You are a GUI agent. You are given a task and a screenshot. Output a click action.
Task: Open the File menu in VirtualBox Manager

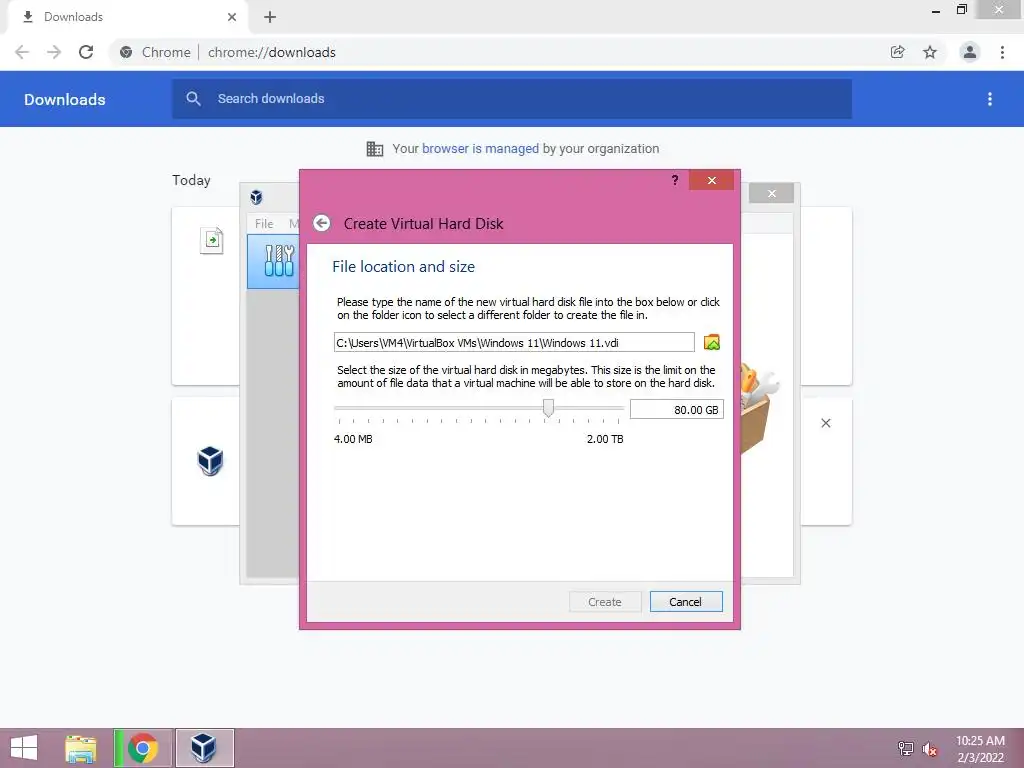pyautogui.click(x=264, y=223)
